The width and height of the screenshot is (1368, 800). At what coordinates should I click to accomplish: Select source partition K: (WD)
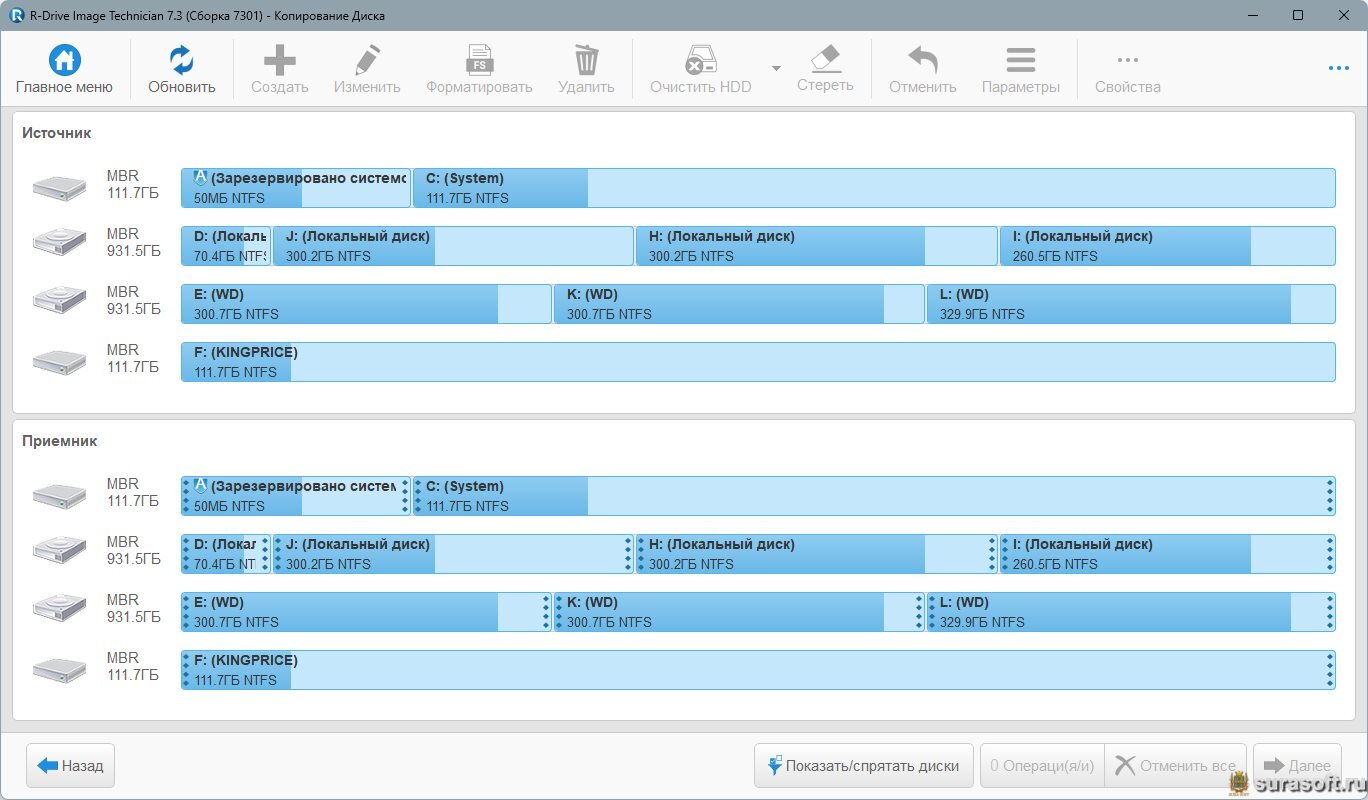click(x=739, y=304)
